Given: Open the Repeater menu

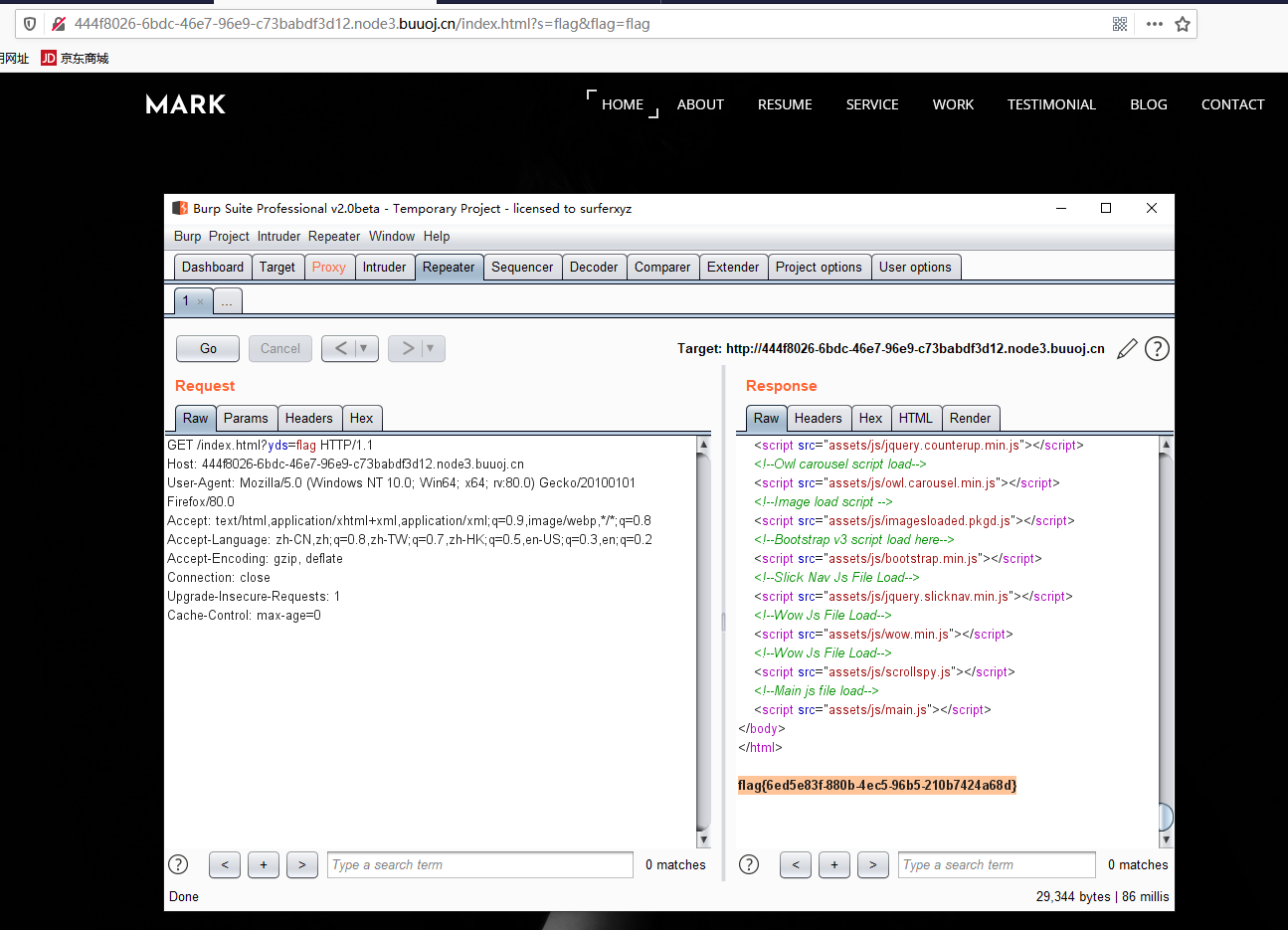Looking at the screenshot, I should (334, 237).
